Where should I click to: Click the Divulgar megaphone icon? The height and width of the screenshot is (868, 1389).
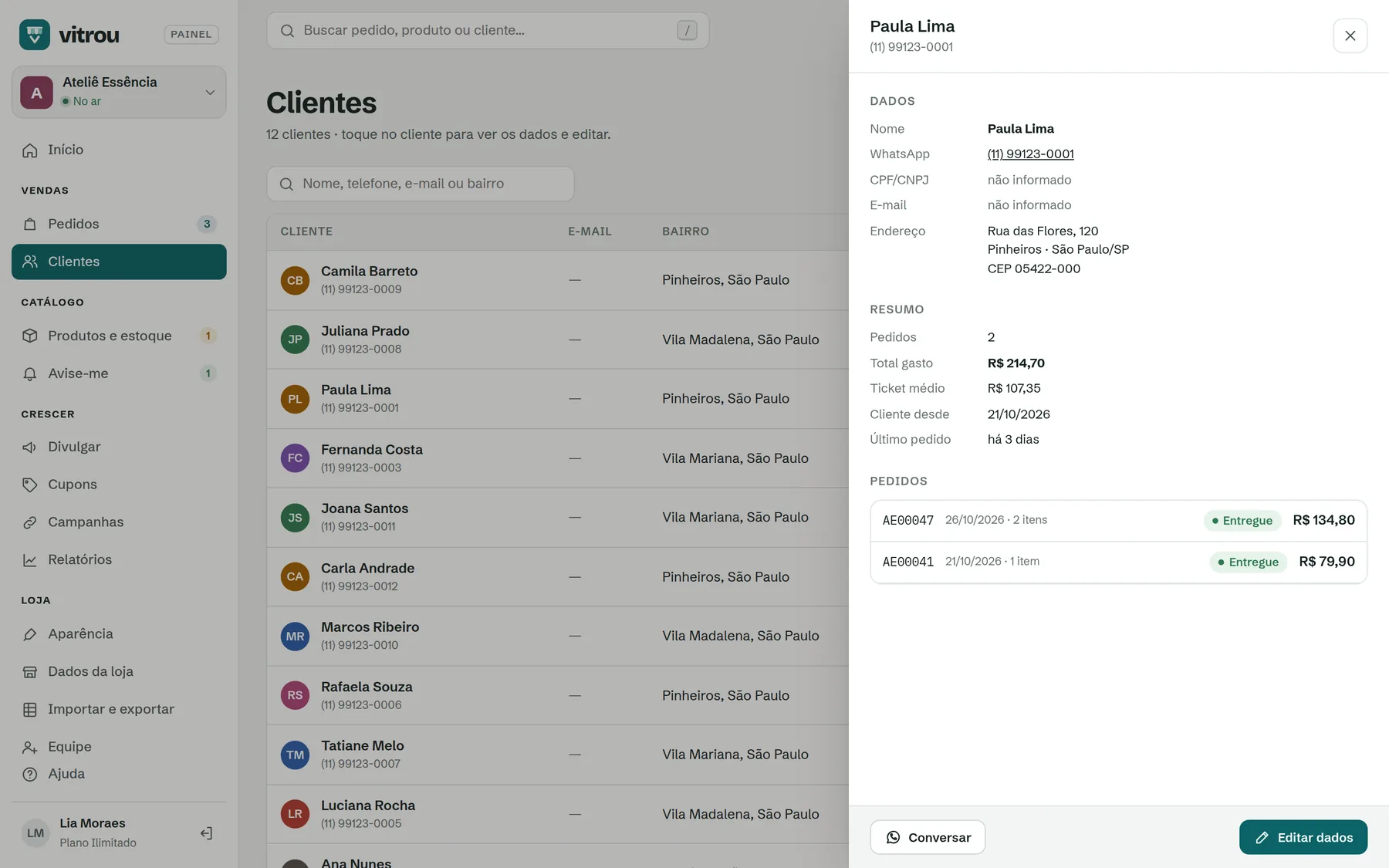click(x=30, y=447)
